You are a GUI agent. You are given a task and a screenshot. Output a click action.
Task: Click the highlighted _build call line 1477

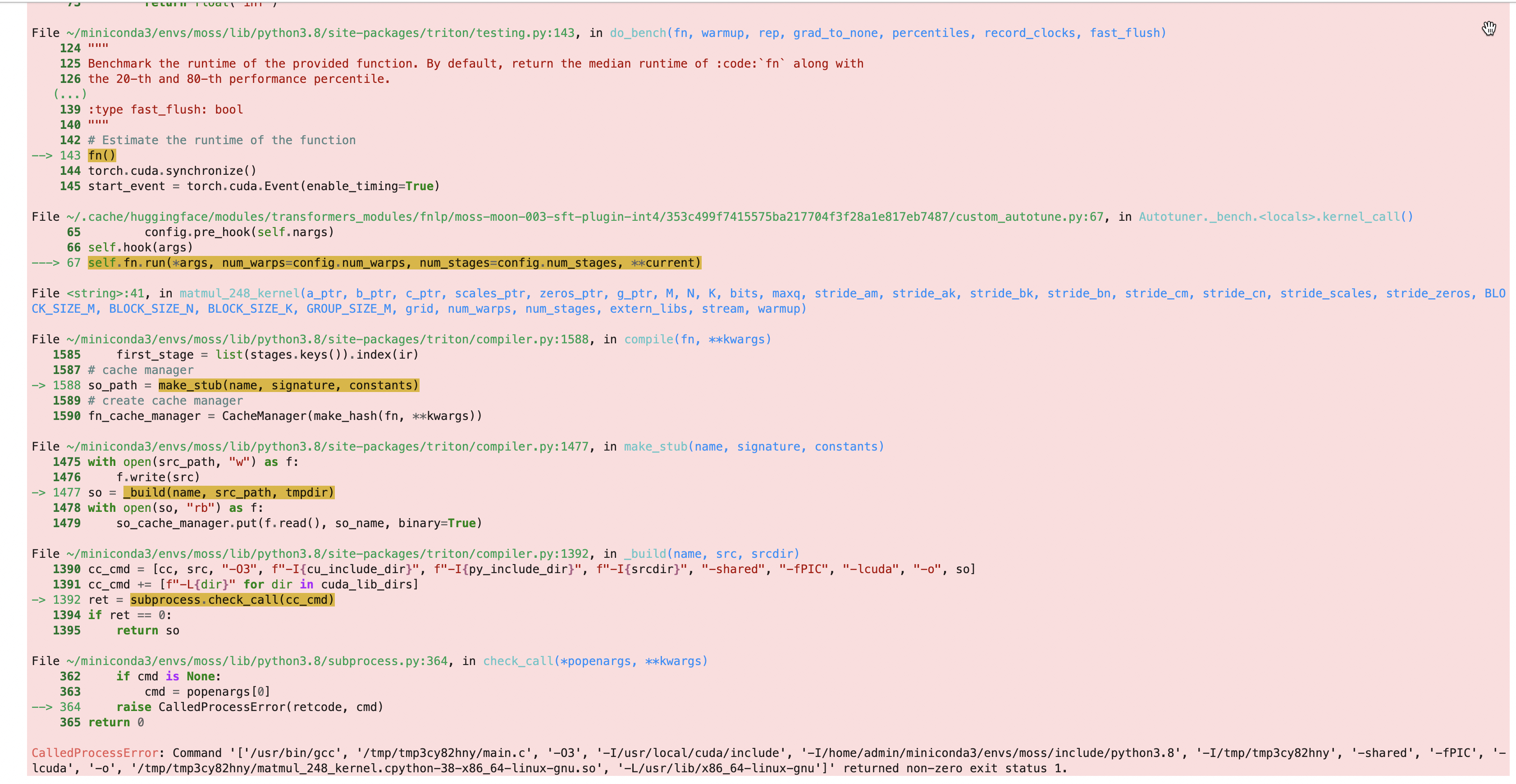pos(228,492)
